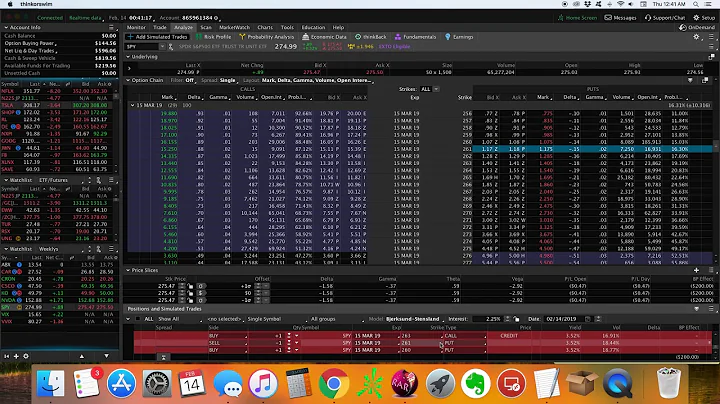720x404 pixels.
Task: Open the Bjerksund-Stensland model dropdown
Action: pos(415,319)
